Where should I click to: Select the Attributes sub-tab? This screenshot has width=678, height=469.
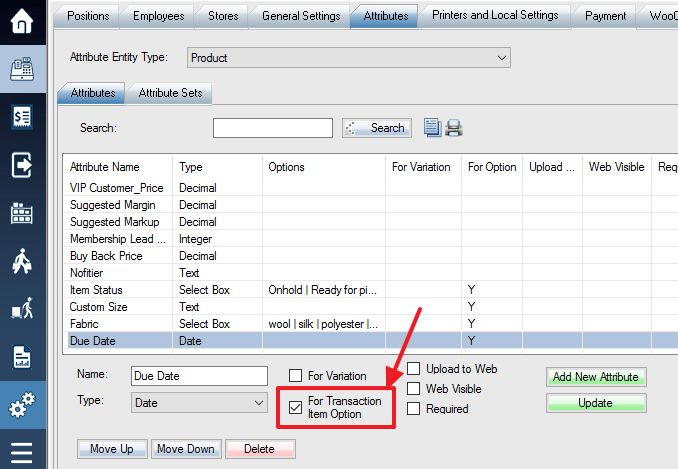(x=93, y=93)
